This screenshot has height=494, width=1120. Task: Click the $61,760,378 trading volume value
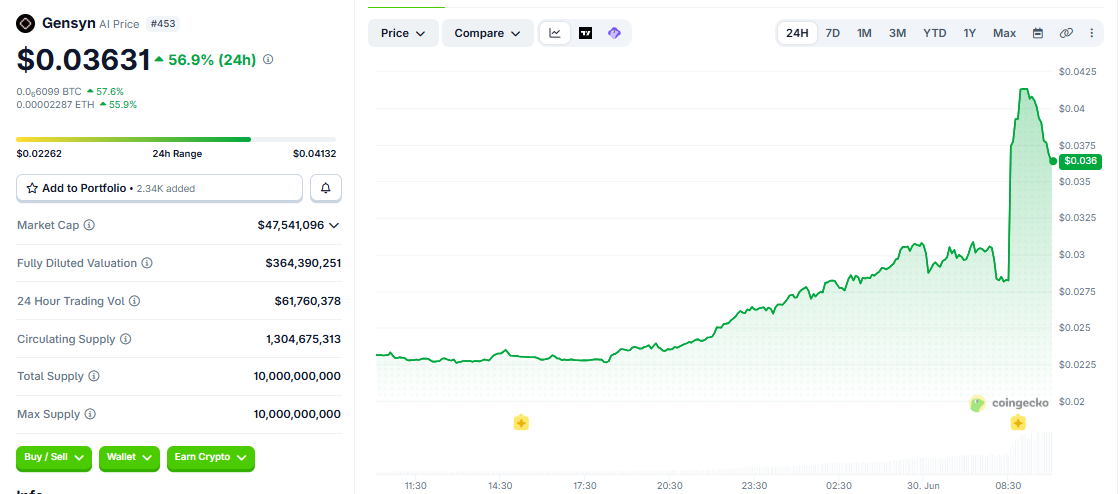click(308, 301)
